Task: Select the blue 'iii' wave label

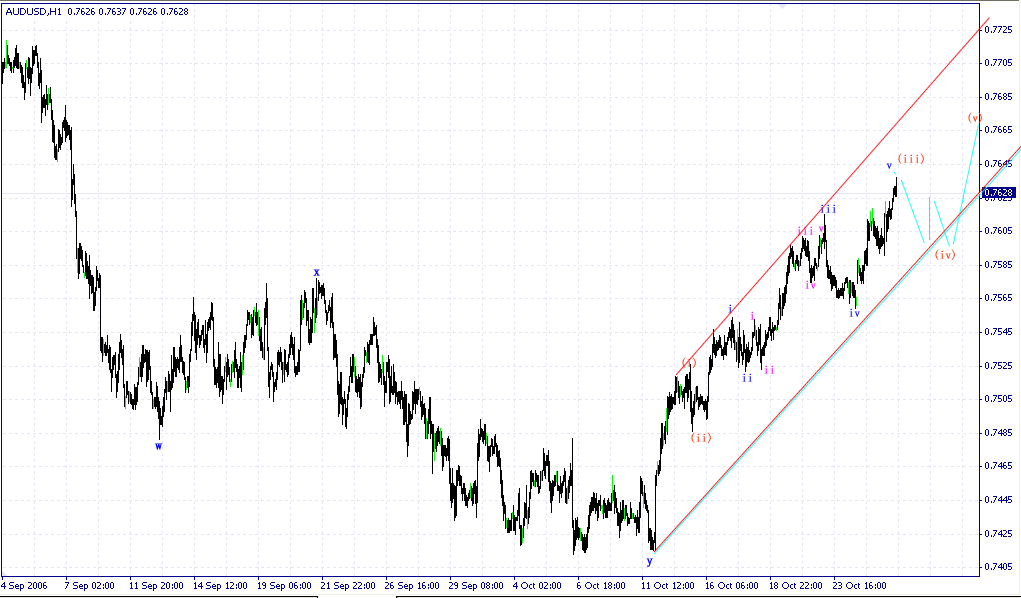Action: [828, 209]
